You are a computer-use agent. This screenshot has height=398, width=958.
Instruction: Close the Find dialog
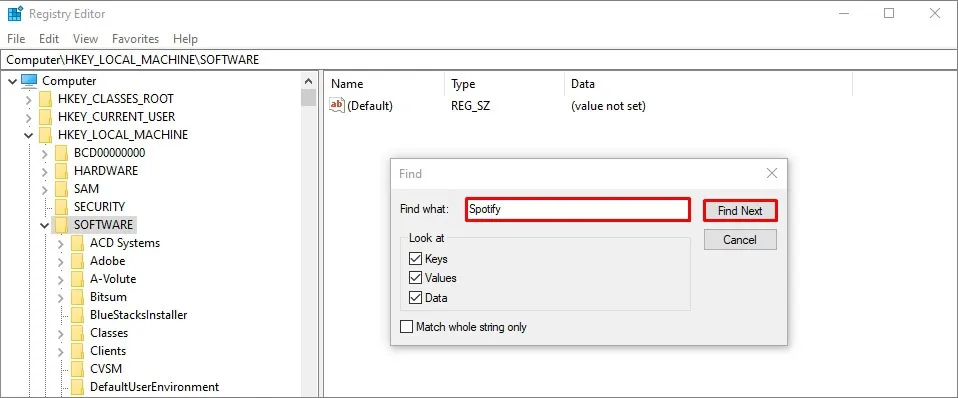pos(772,174)
